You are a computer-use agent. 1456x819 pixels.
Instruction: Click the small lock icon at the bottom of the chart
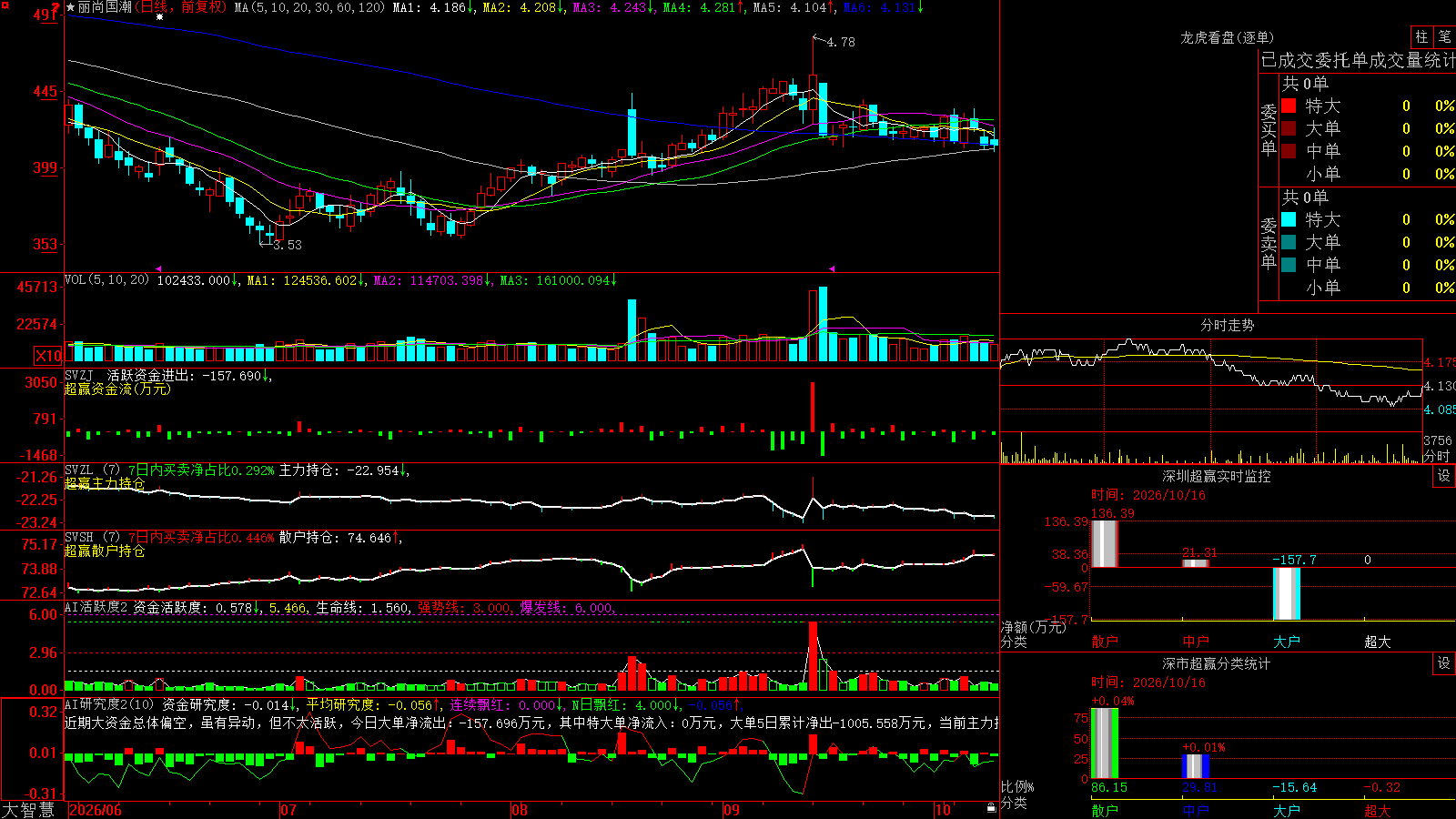(991, 807)
